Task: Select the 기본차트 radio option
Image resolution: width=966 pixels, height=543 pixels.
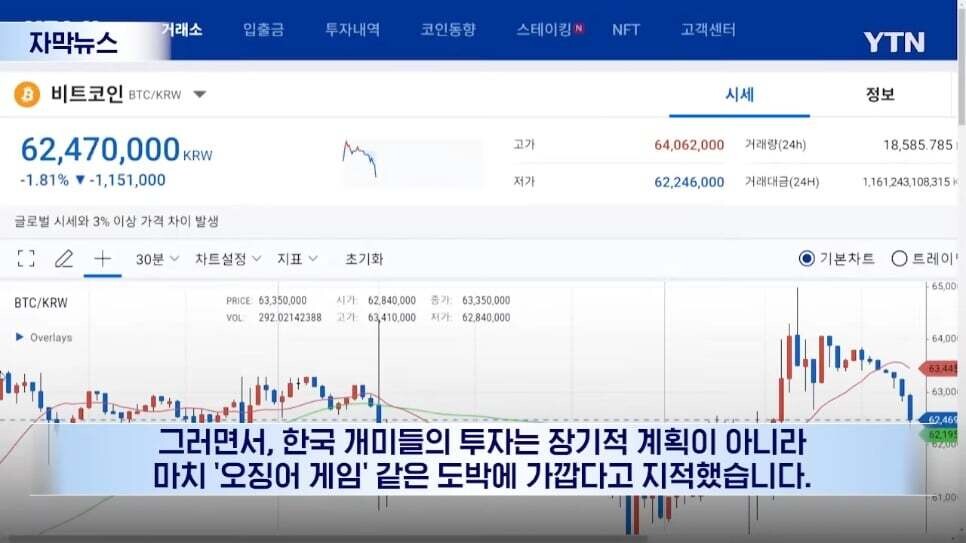Action: click(x=806, y=259)
